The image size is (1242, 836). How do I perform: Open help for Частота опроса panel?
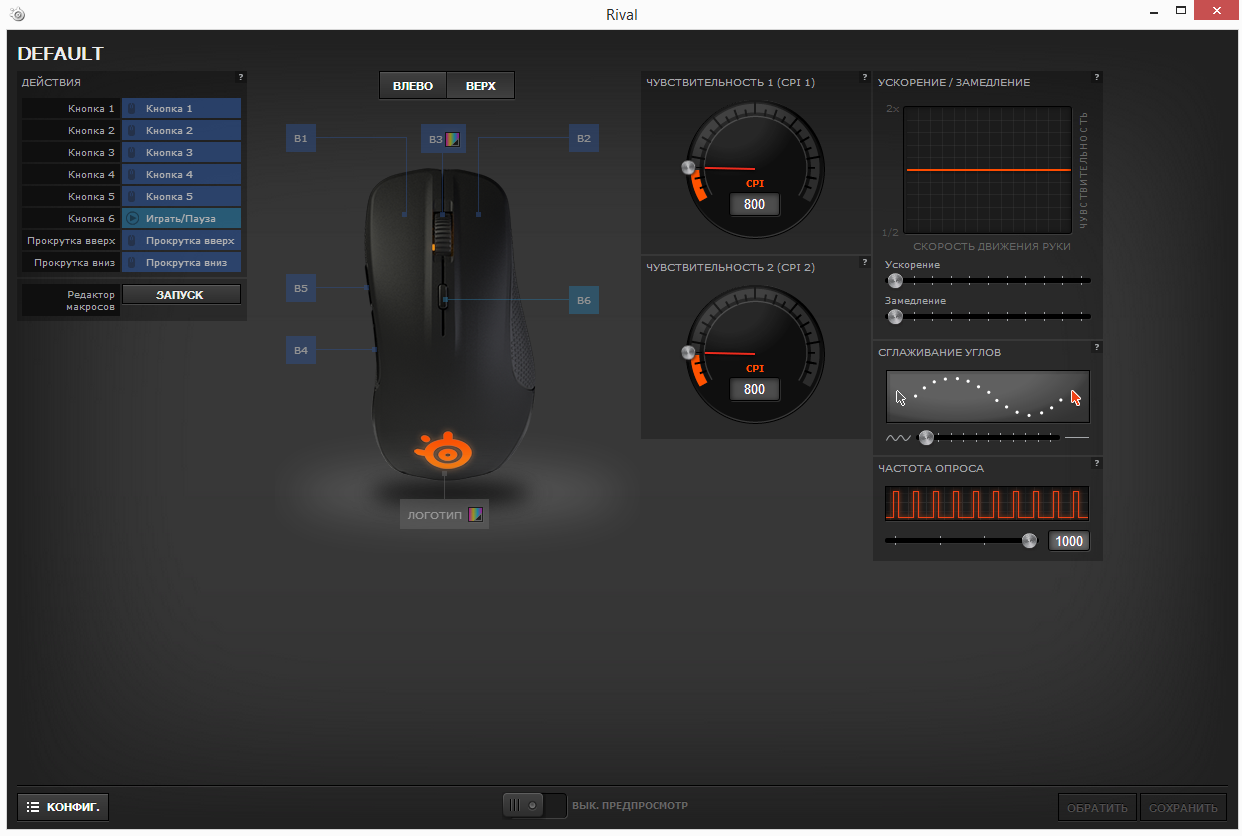coord(1097,463)
